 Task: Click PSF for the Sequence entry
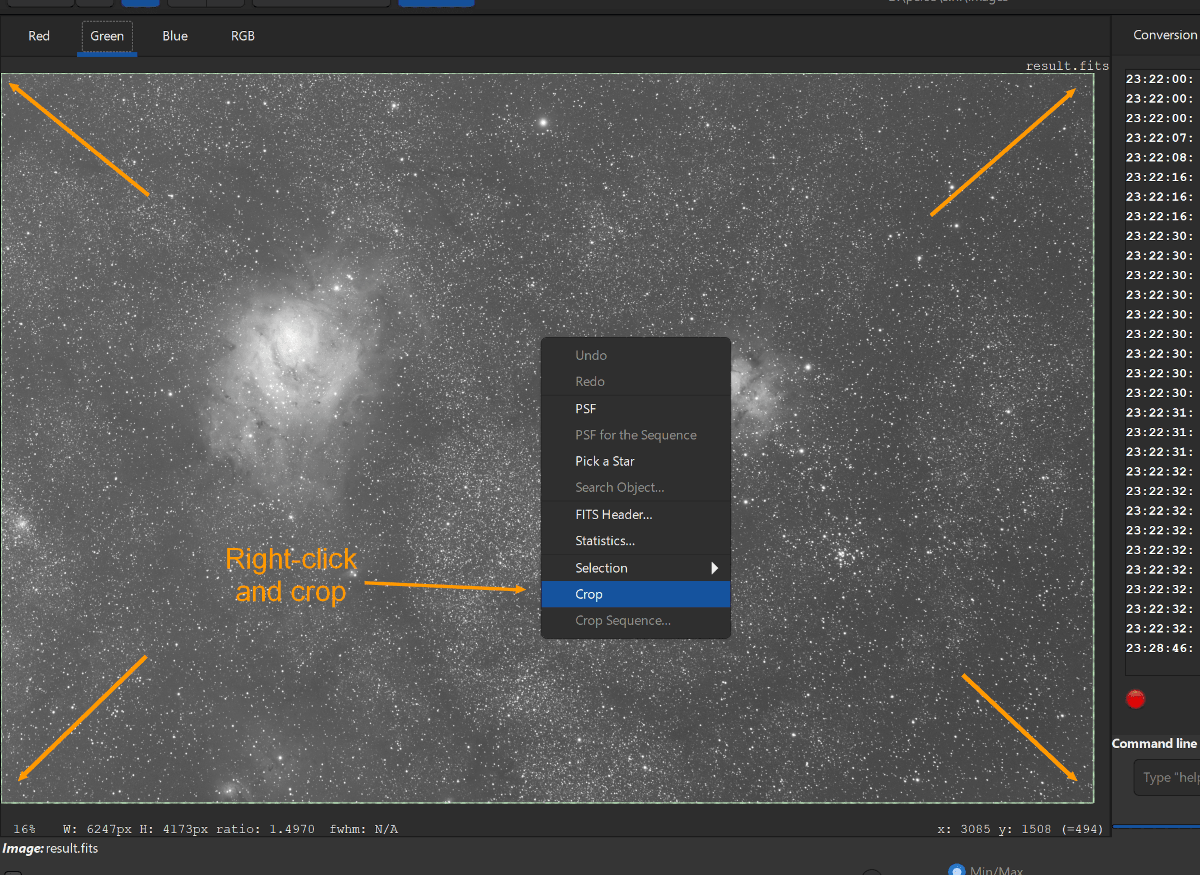click(x=635, y=435)
